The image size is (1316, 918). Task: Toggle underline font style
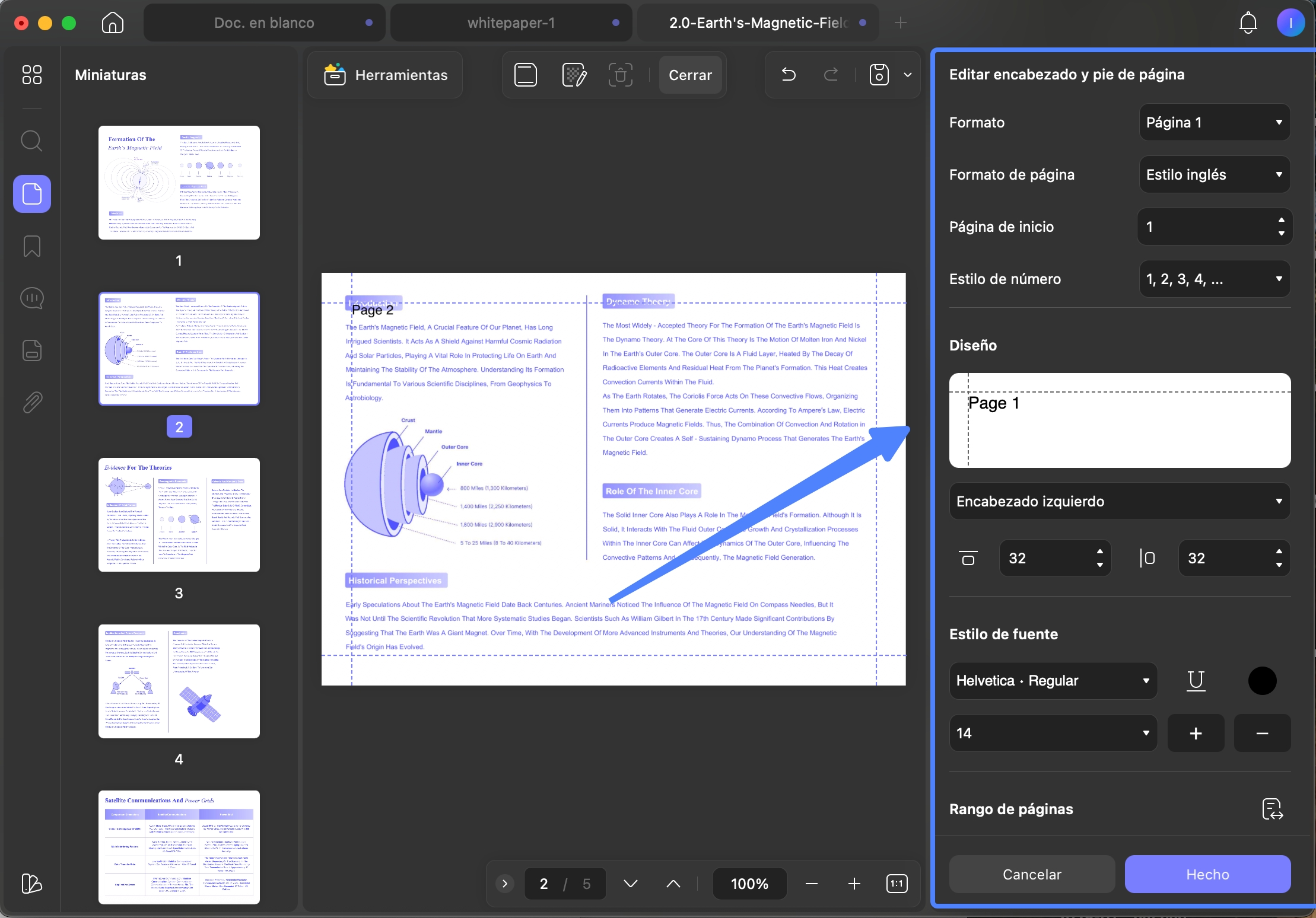click(1196, 680)
